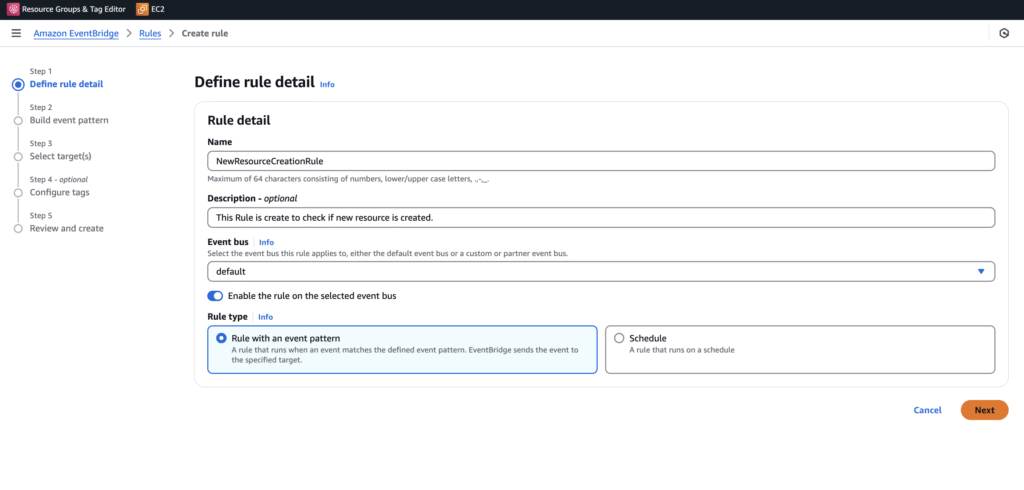Click the Step 3 circle indicator
1024x490 pixels.
(18, 157)
